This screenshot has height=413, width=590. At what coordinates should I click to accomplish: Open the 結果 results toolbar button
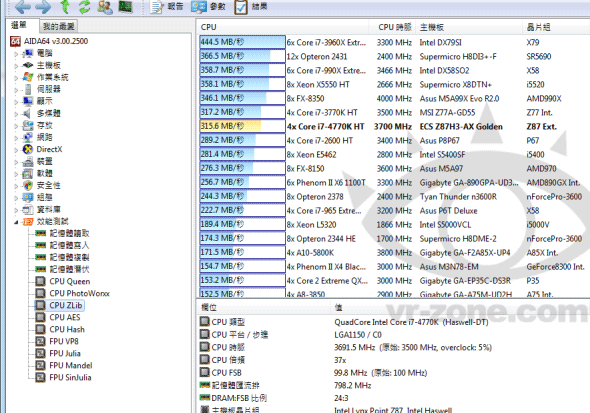pyautogui.click(x=251, y=6)
